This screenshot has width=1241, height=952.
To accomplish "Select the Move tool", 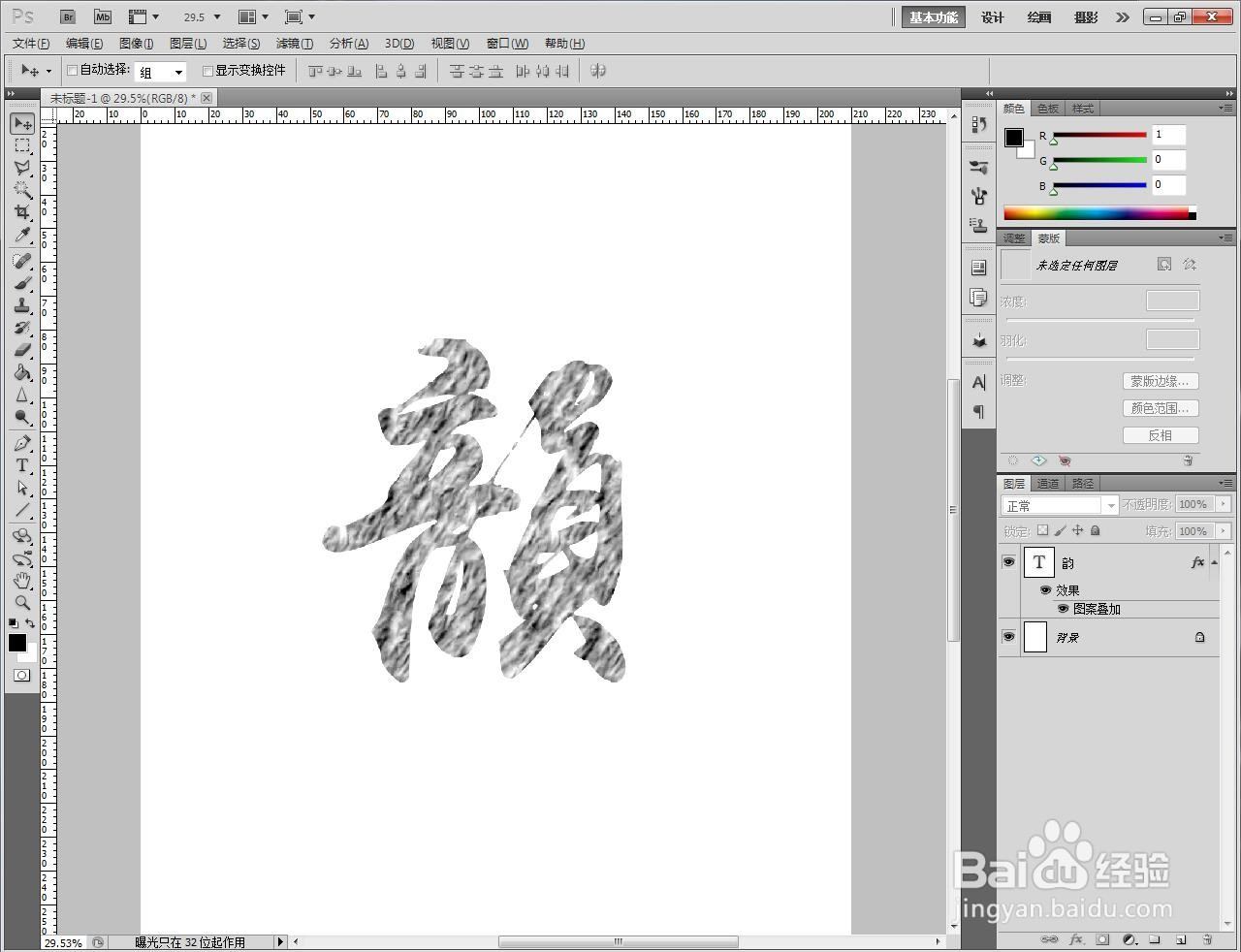I will point(22,123).
